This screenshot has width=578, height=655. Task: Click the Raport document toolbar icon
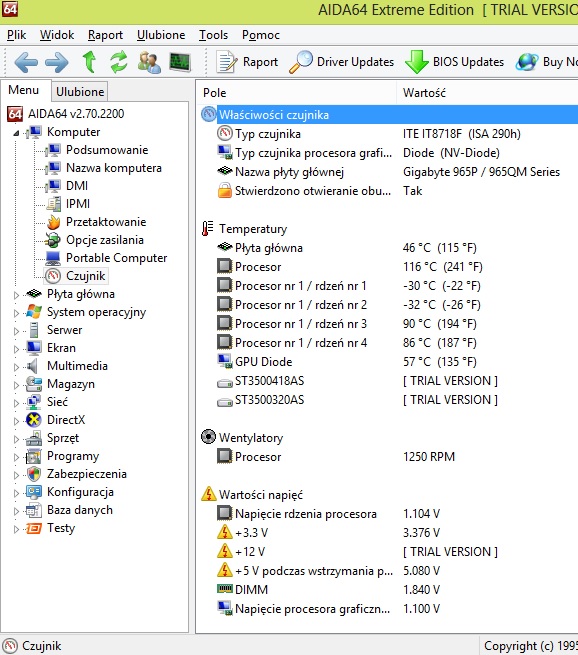(226, 62)
